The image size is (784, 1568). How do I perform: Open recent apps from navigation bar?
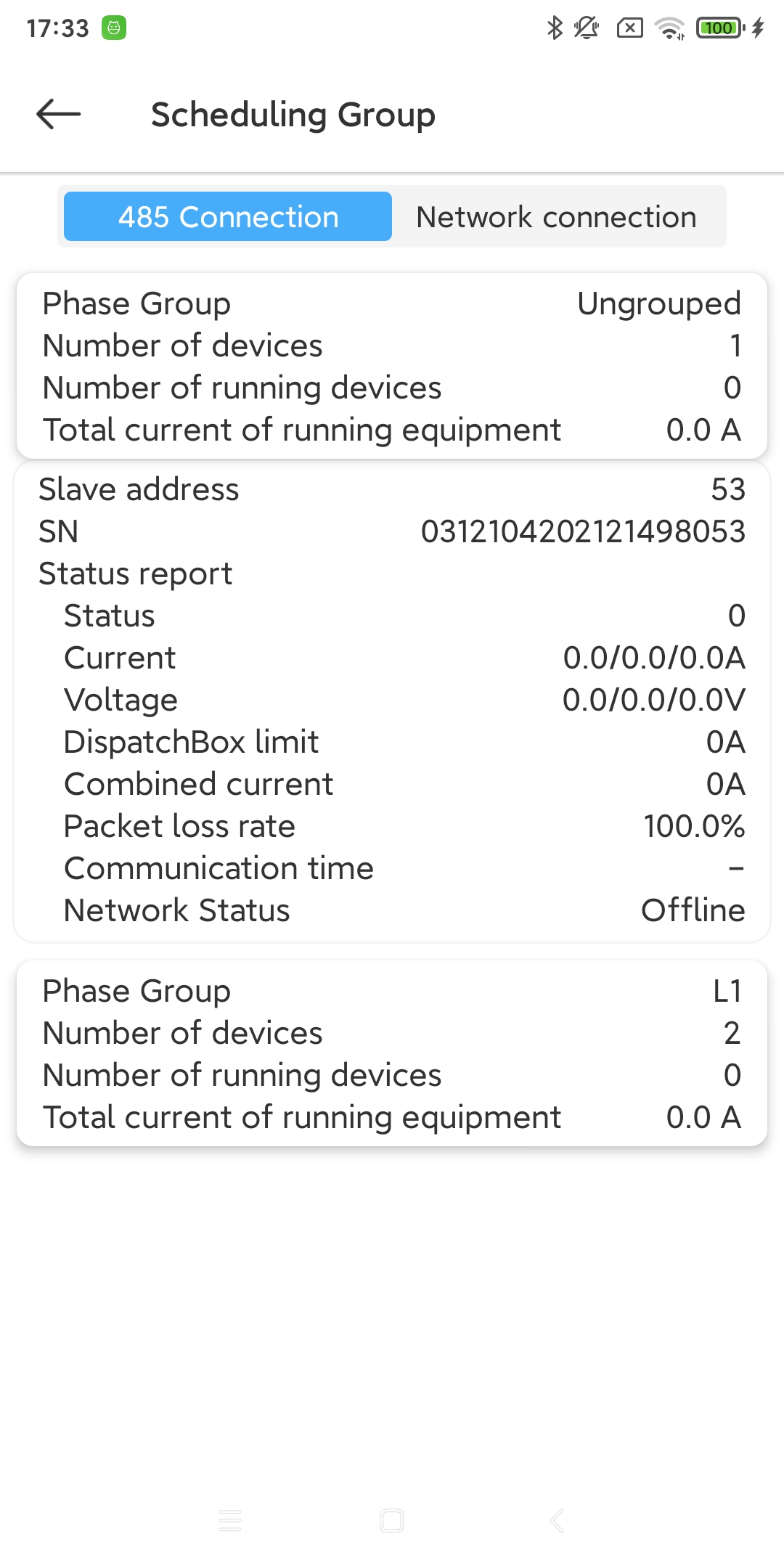[x=230, y=1520]
